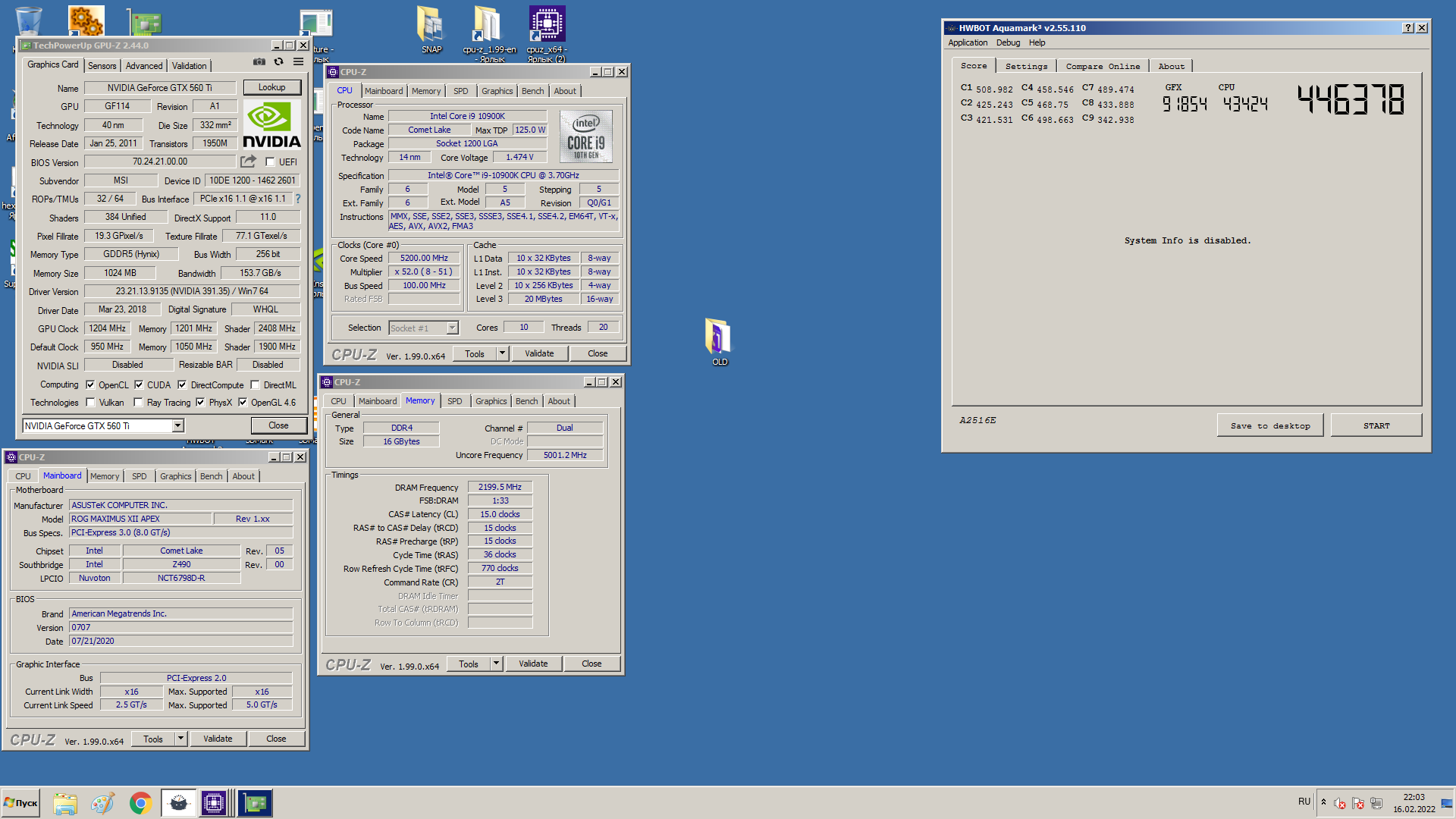Click Validate in the CPU-Z CPU window
1456x819 pixels.
[539, 353]
